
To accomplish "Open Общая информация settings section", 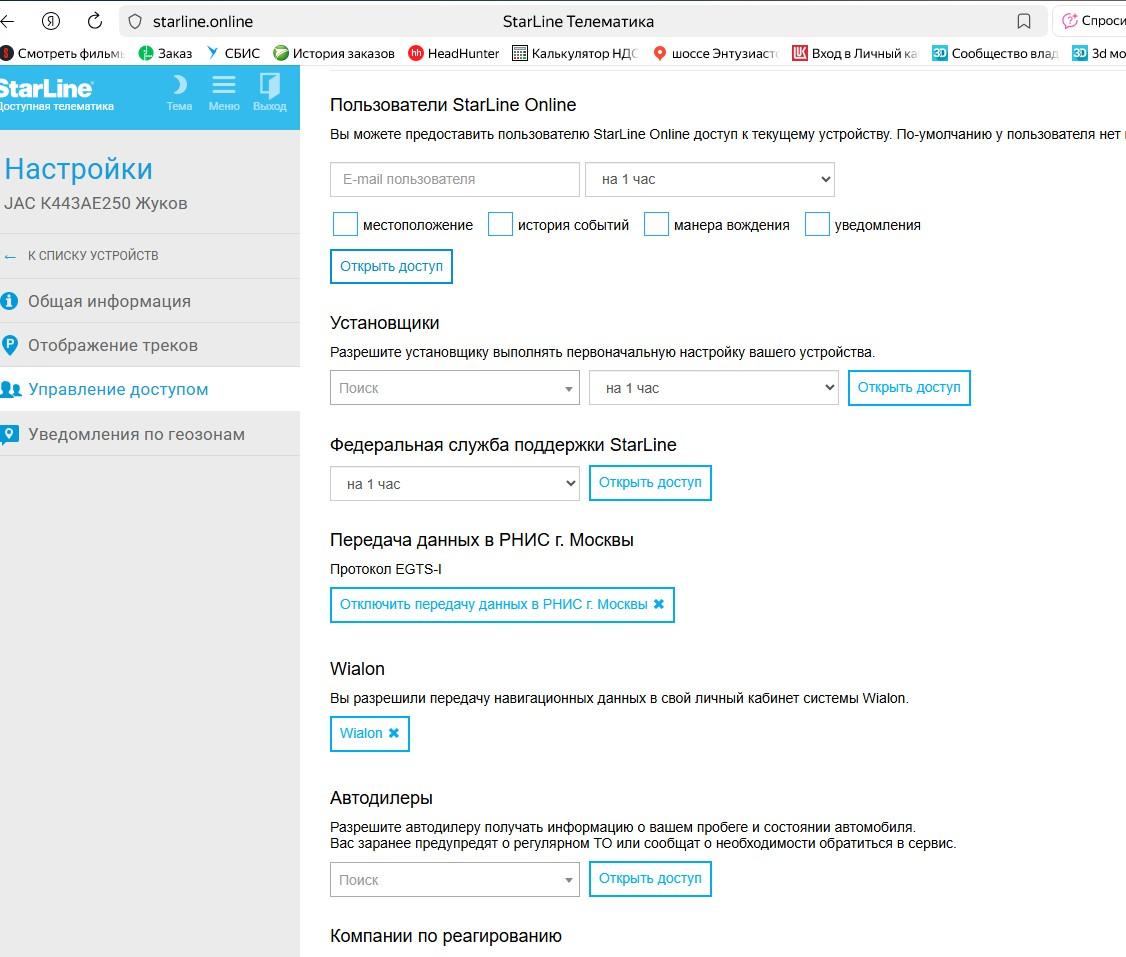I will pos(109,301).
